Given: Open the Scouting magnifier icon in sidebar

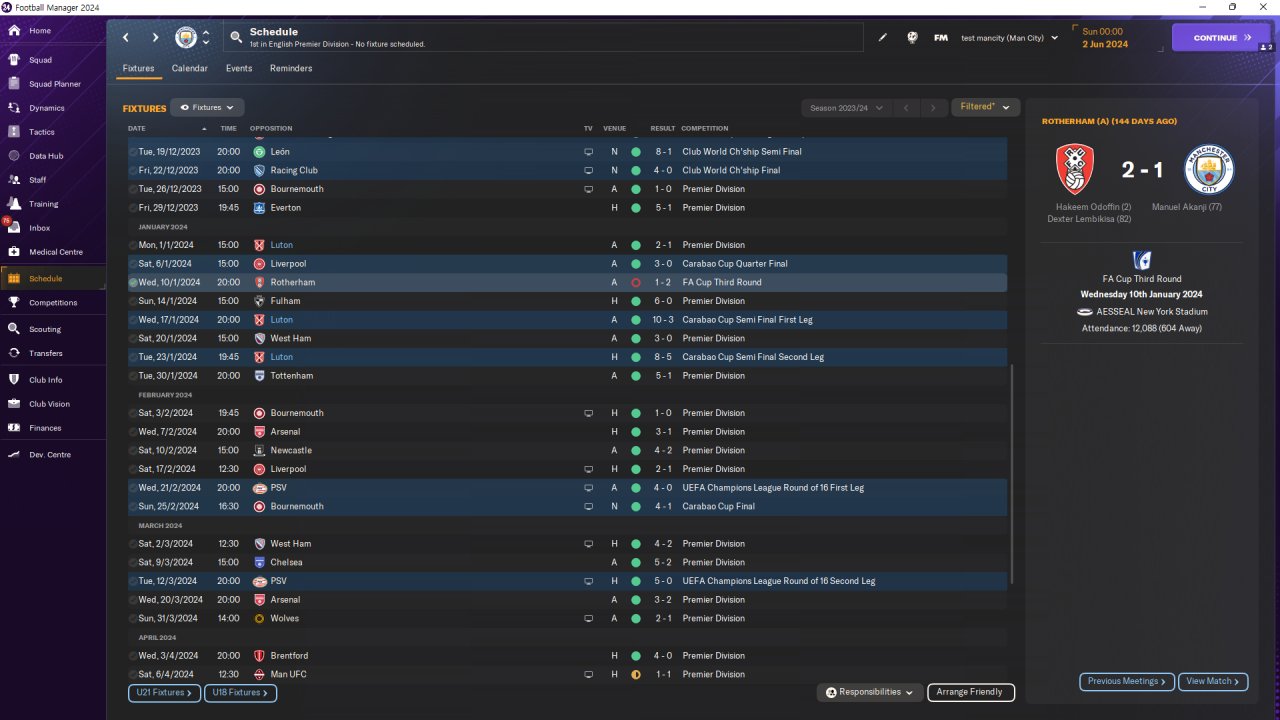Looking at the screenshot, I should click(x=14, y=329).
